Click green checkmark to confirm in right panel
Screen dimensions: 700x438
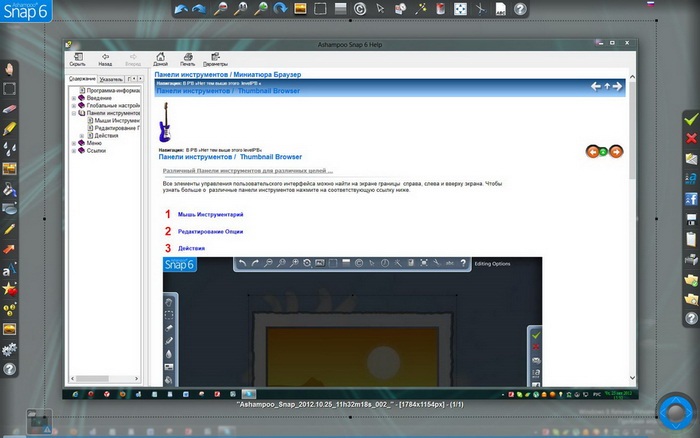pyautogui.click(x=691, y=119)
